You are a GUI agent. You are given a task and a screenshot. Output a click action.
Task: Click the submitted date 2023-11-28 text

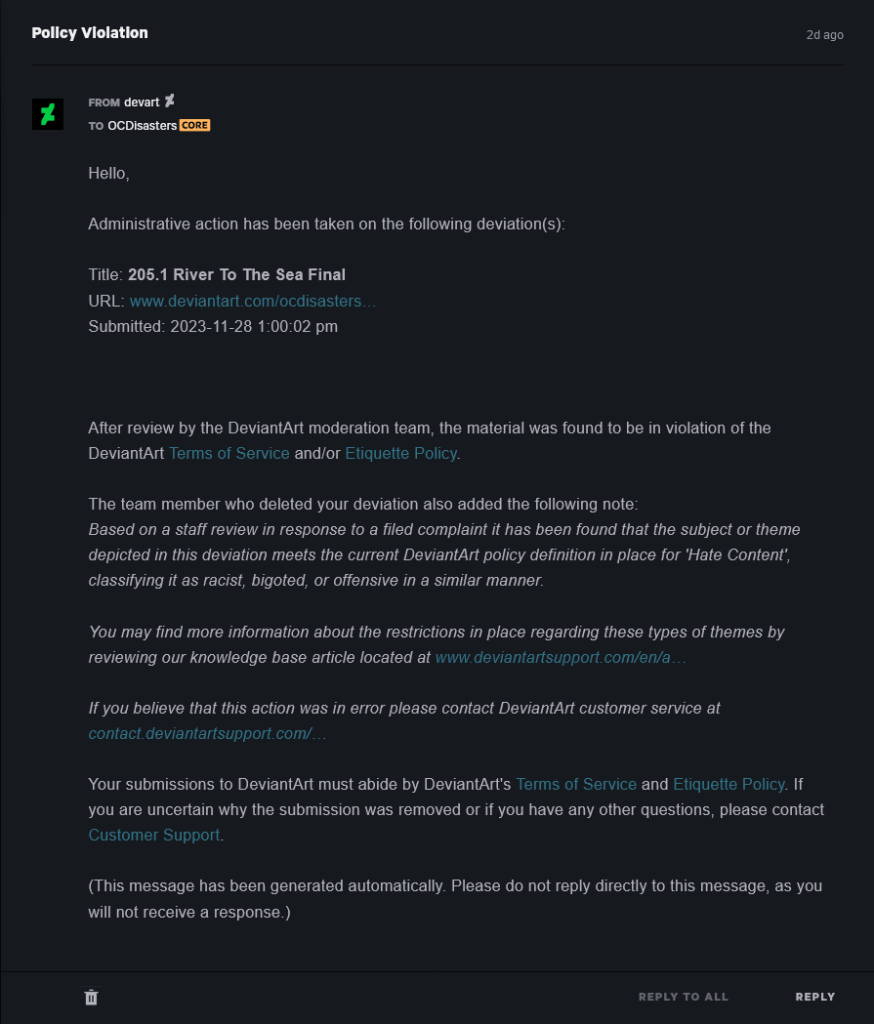(254, 326)
